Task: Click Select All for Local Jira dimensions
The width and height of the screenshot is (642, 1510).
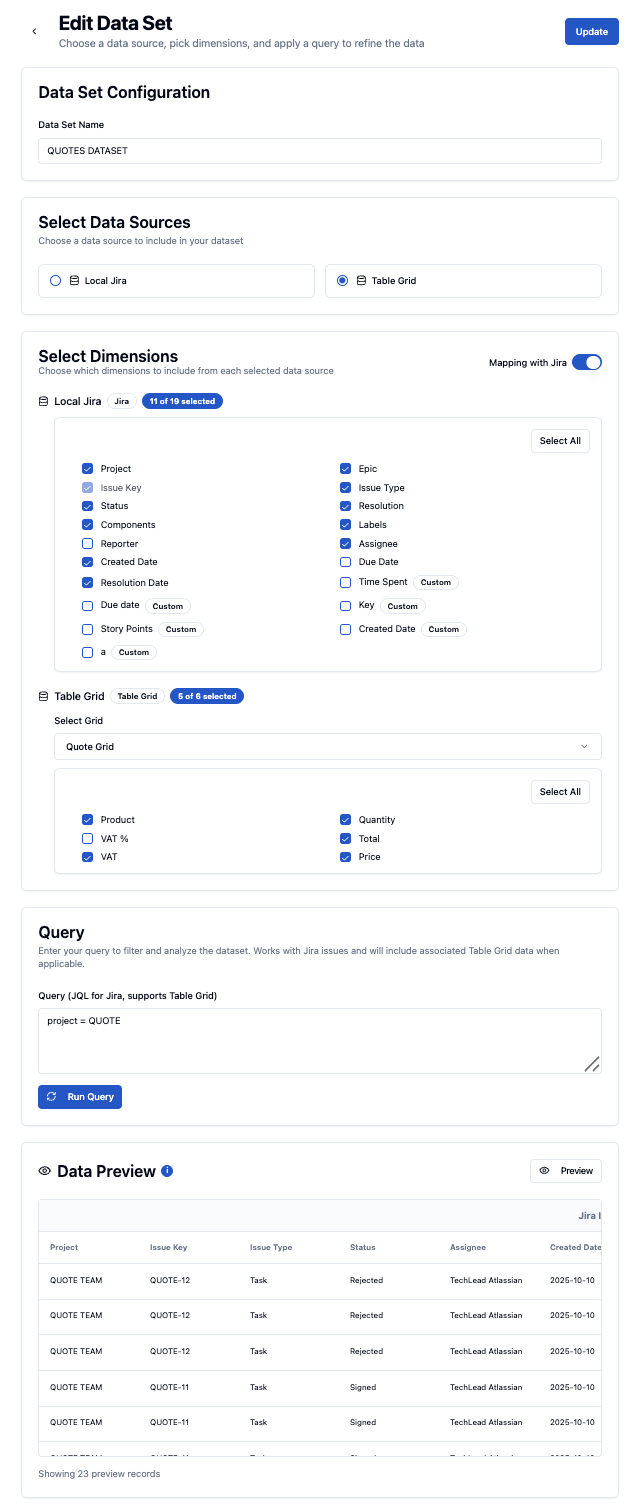Action: [560, 441]
